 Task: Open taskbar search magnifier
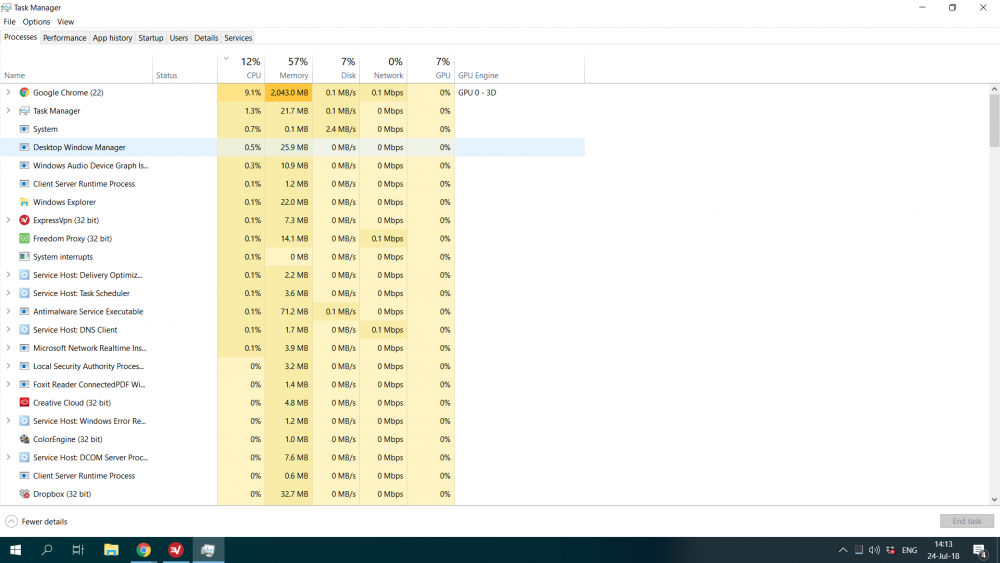[47, 550]
